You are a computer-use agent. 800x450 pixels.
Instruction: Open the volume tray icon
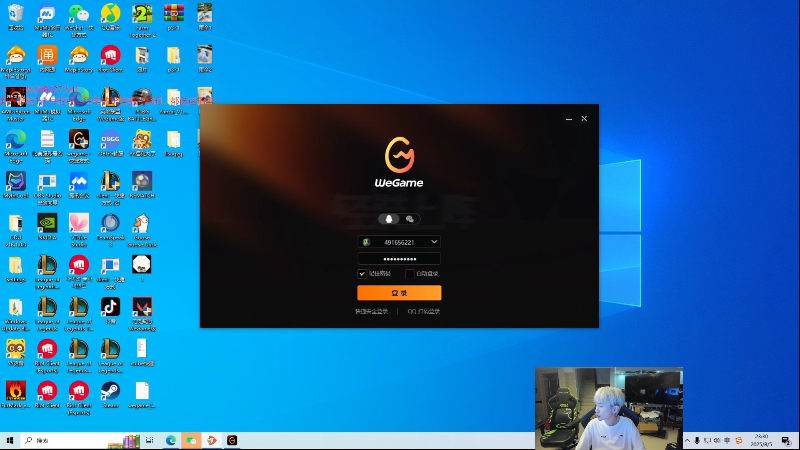coord(717,440)
